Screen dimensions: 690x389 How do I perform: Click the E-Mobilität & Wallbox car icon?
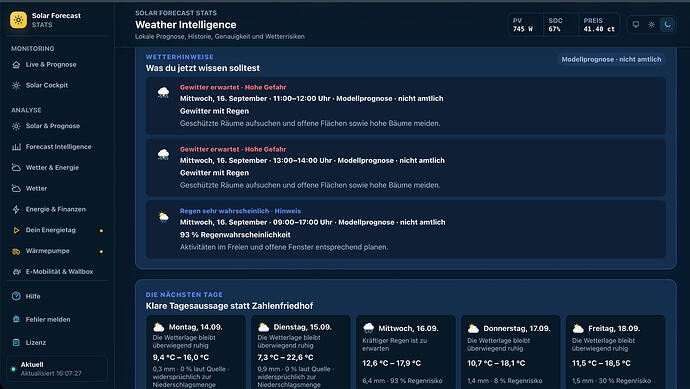pos(16,272)
